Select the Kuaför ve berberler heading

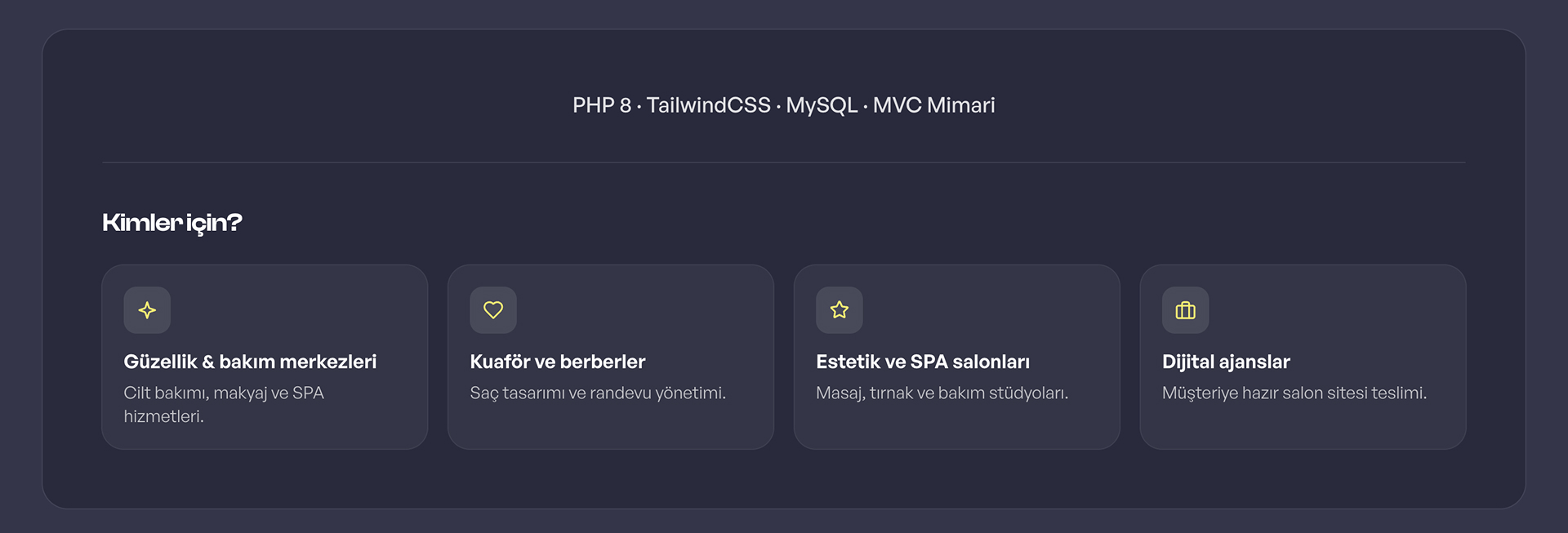click(558, 362)
